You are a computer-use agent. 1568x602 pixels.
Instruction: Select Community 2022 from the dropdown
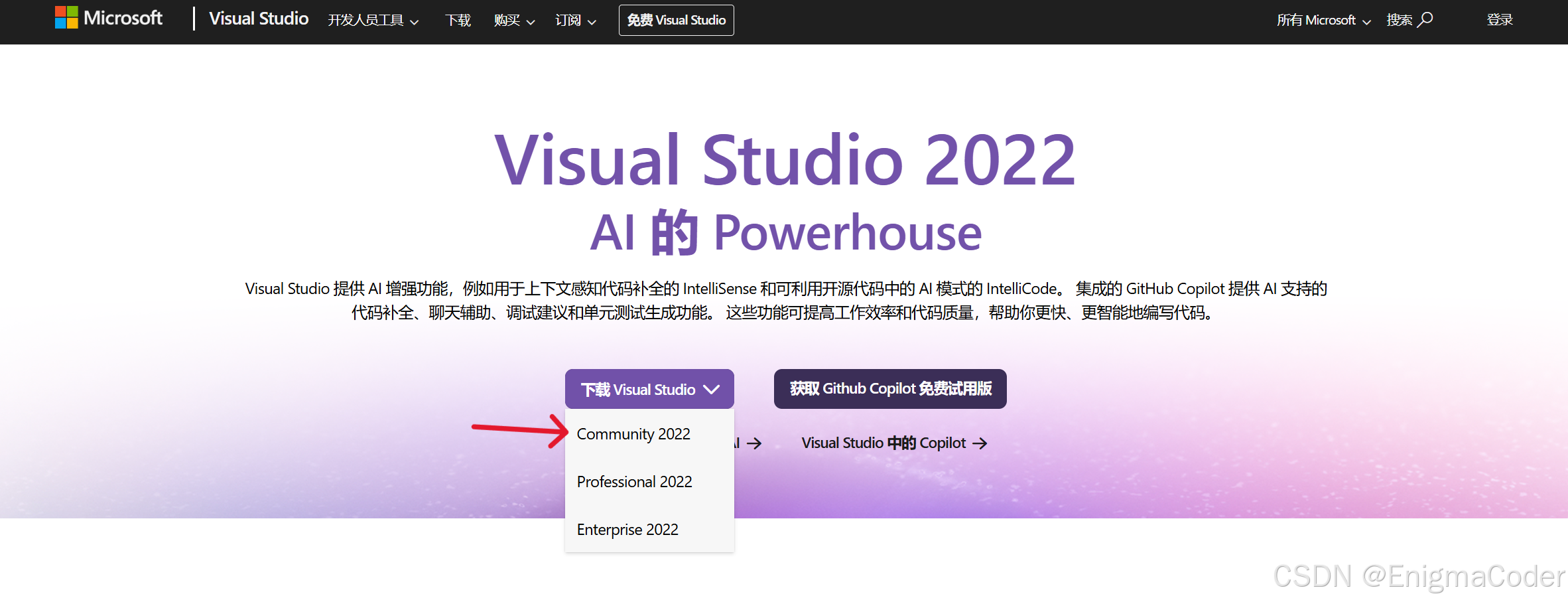pyautogui.click(x=633, y=434)
